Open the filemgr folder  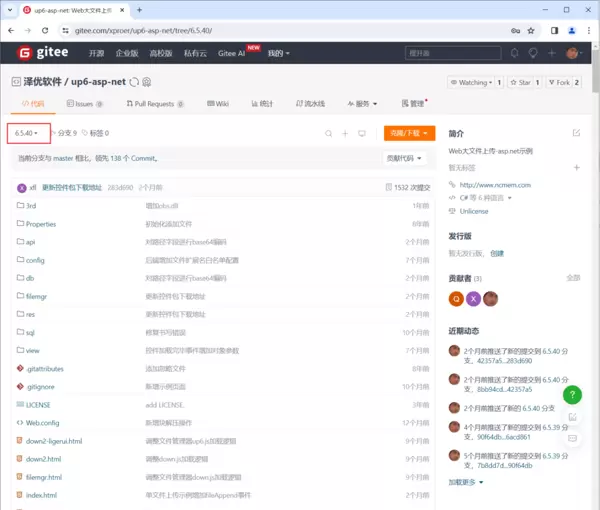(37, 296)
